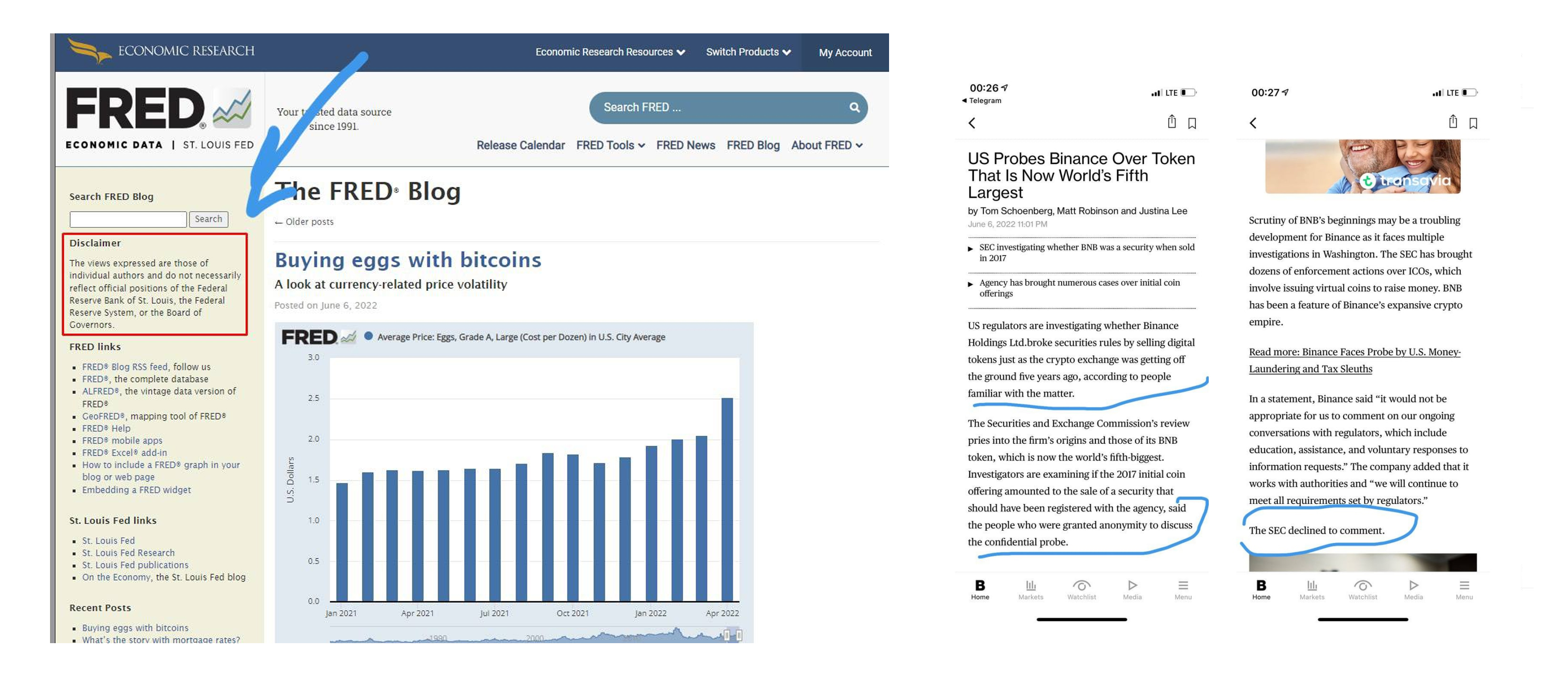Viewport: 1568px width, 677px height.
Task: Tap the Telegram back-to-app indicator
Action: click(981, 101)
